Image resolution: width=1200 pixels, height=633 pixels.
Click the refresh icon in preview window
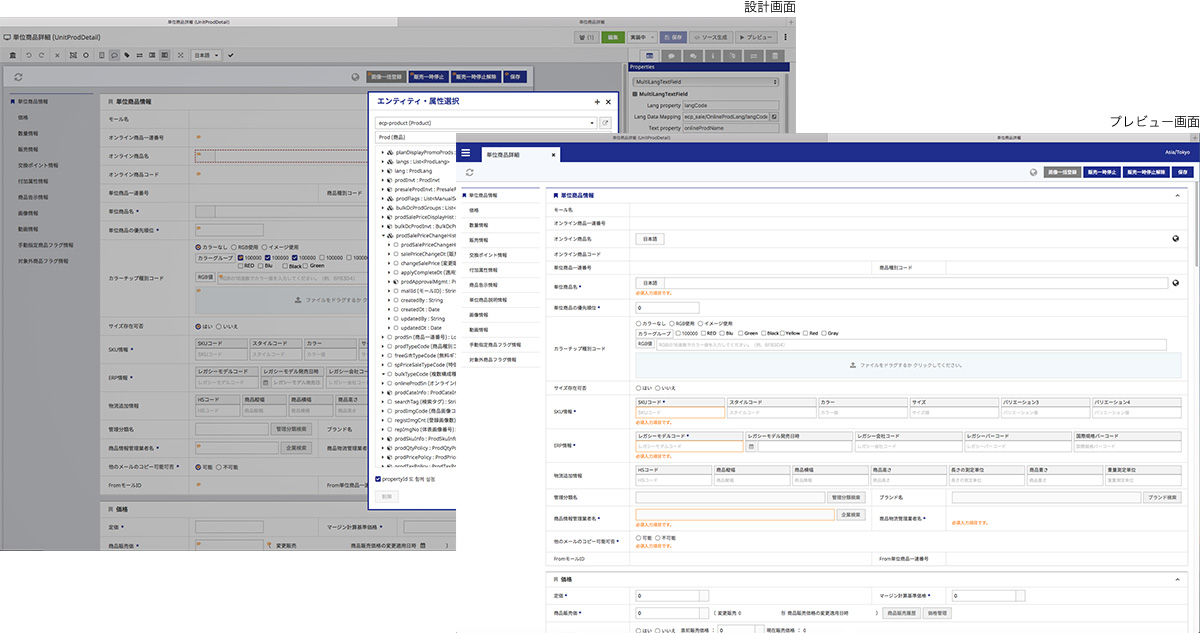click(467, 172)
